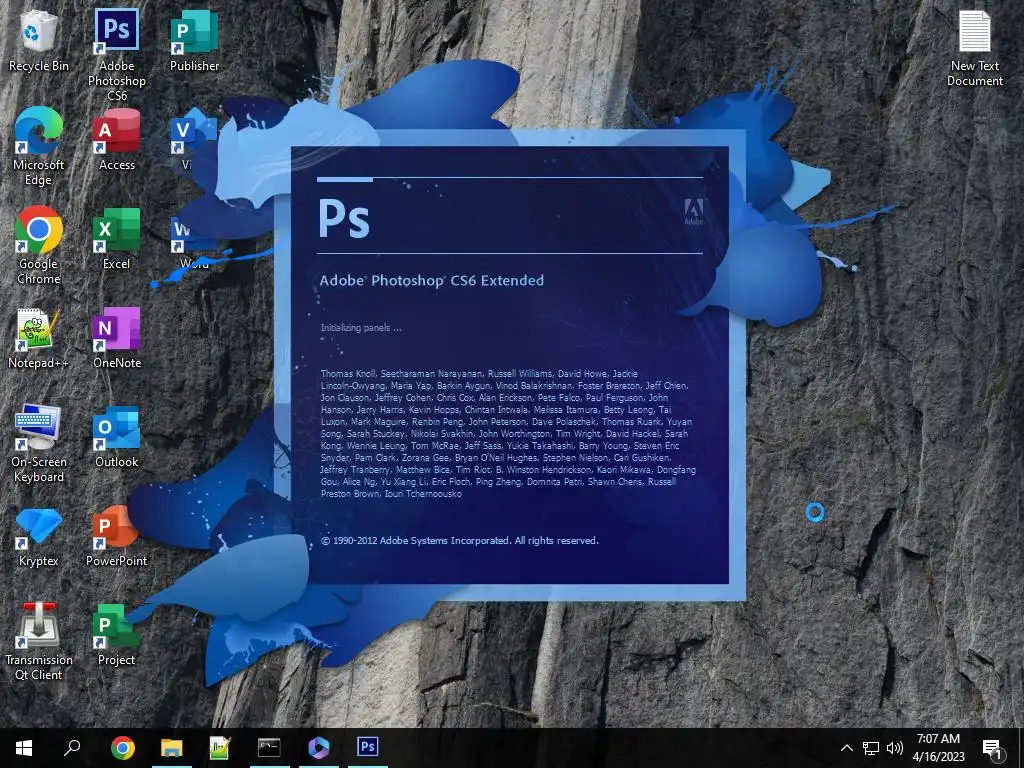Select the Kryptex desktop shortcut
The height and width of the screenshot is (768, 1024).
tap(39, 536)
